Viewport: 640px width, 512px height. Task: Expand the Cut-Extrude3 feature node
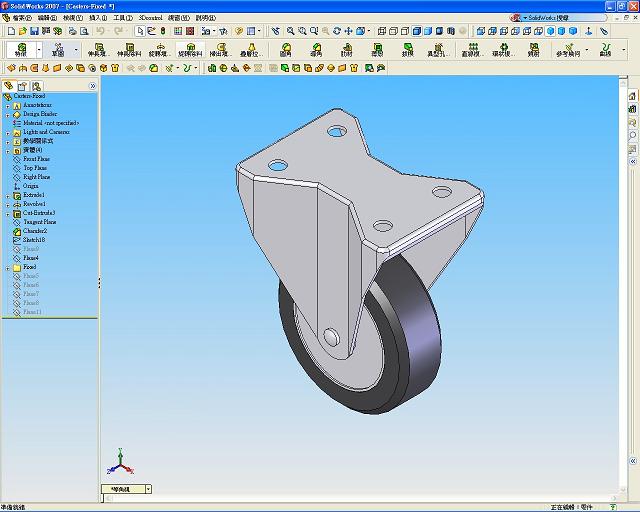8,214
